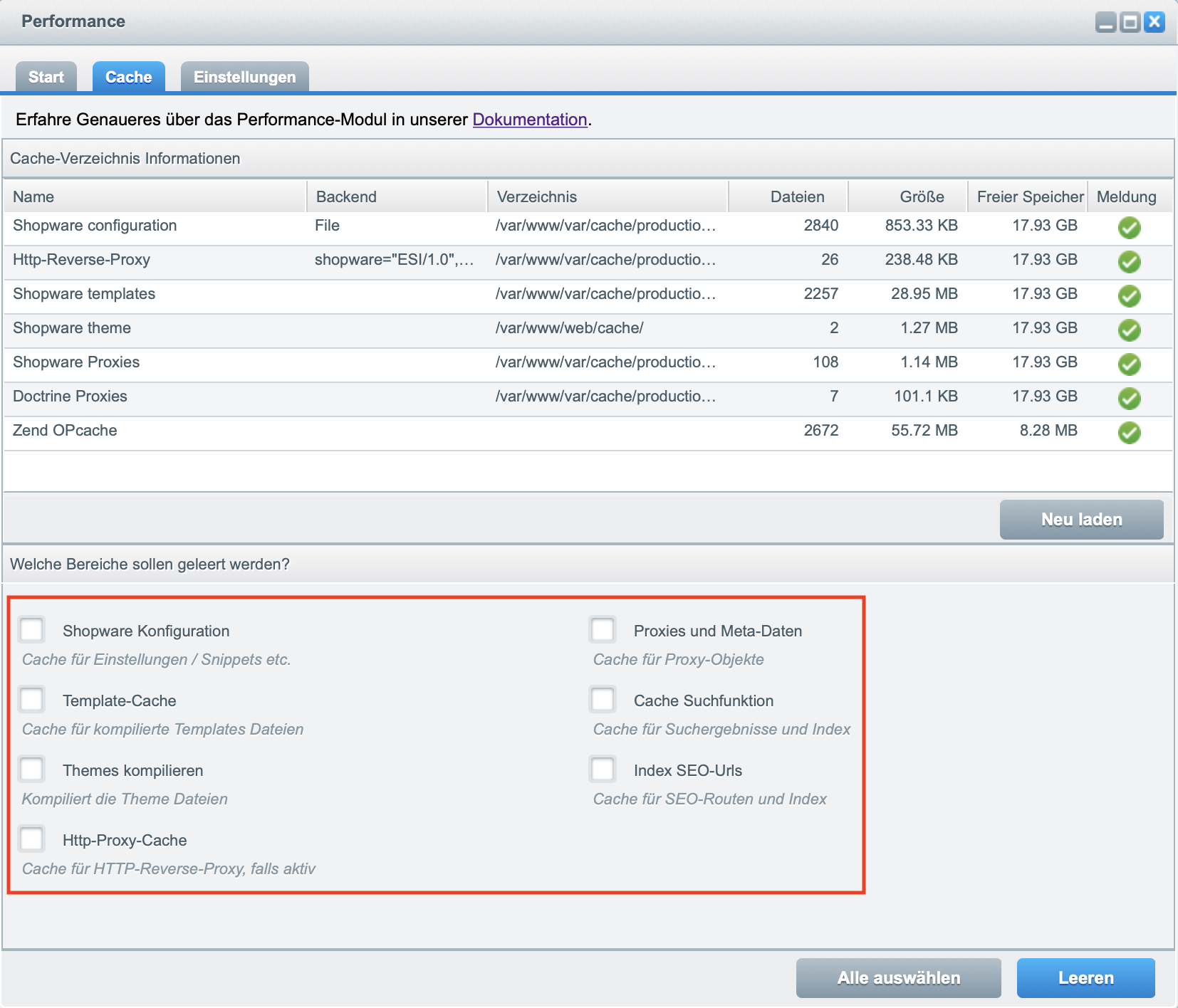The width and height of the screenshot is (1178, 1008).
Task: Sort by Freier Speicher column header
Action: (1027, 196)
